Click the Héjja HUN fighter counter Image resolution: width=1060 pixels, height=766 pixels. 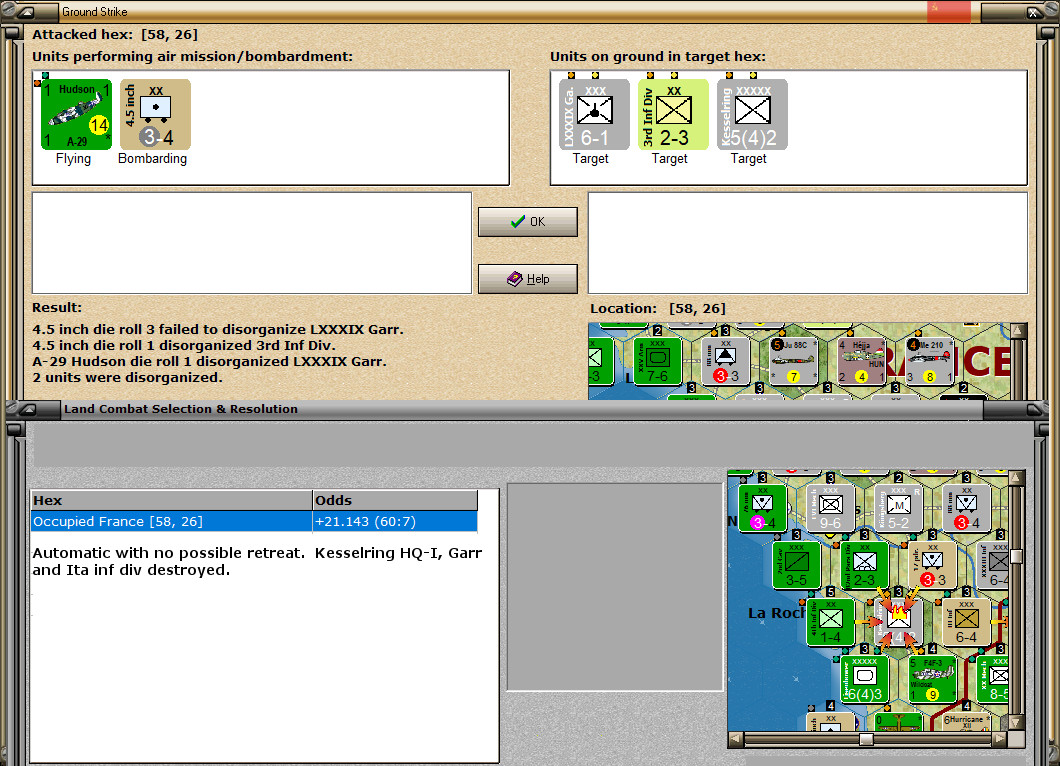click(861, 362)
